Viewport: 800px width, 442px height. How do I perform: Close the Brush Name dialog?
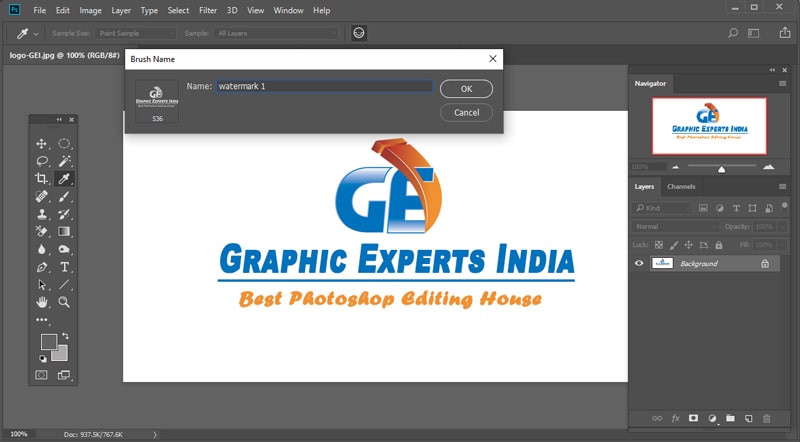492,59
